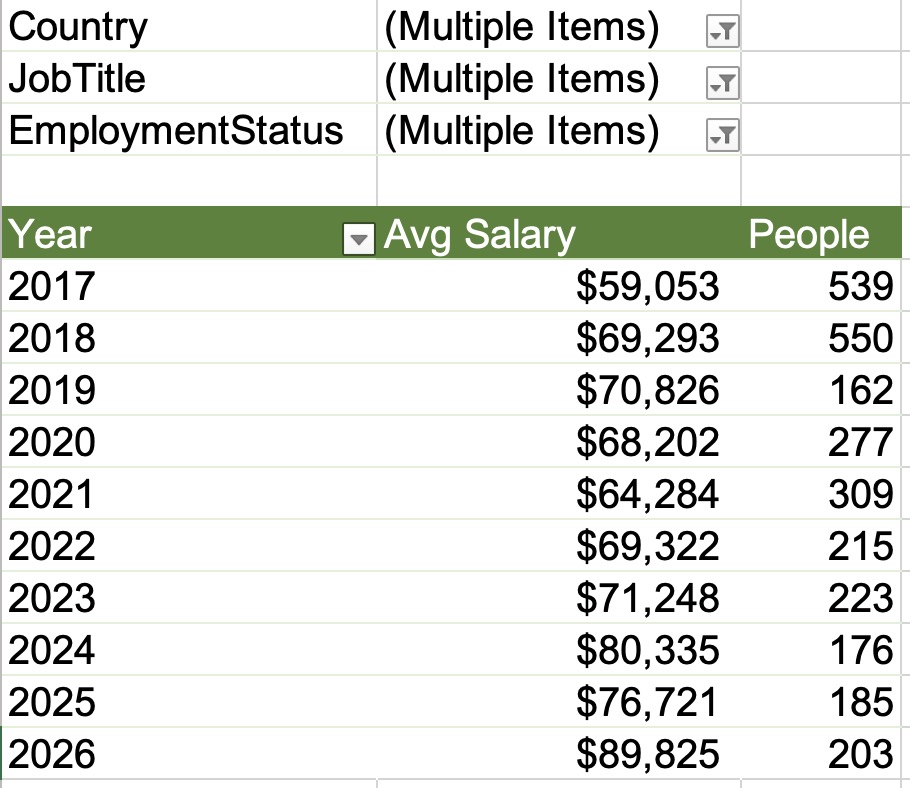Viewport: 910px width, 788px height.
Task: Expand the Year column filter arrow
Action: pos(357,238)
